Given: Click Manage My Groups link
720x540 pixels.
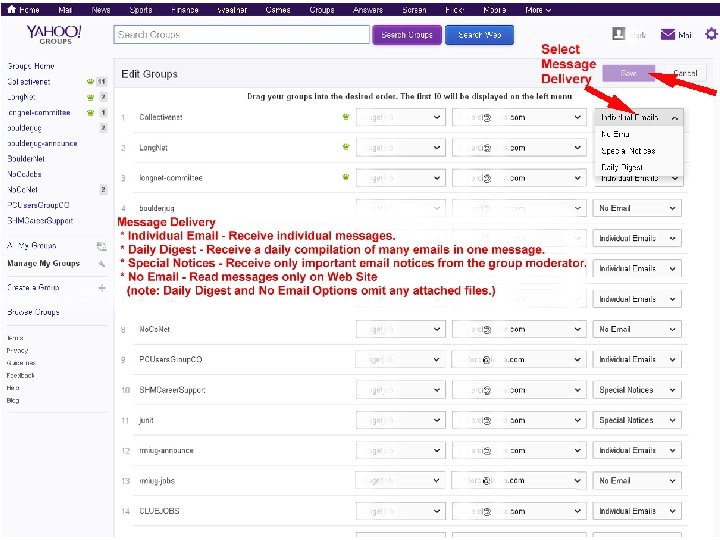Looking at the screenshot, I should pyautogui.click(x=44, y=264).
